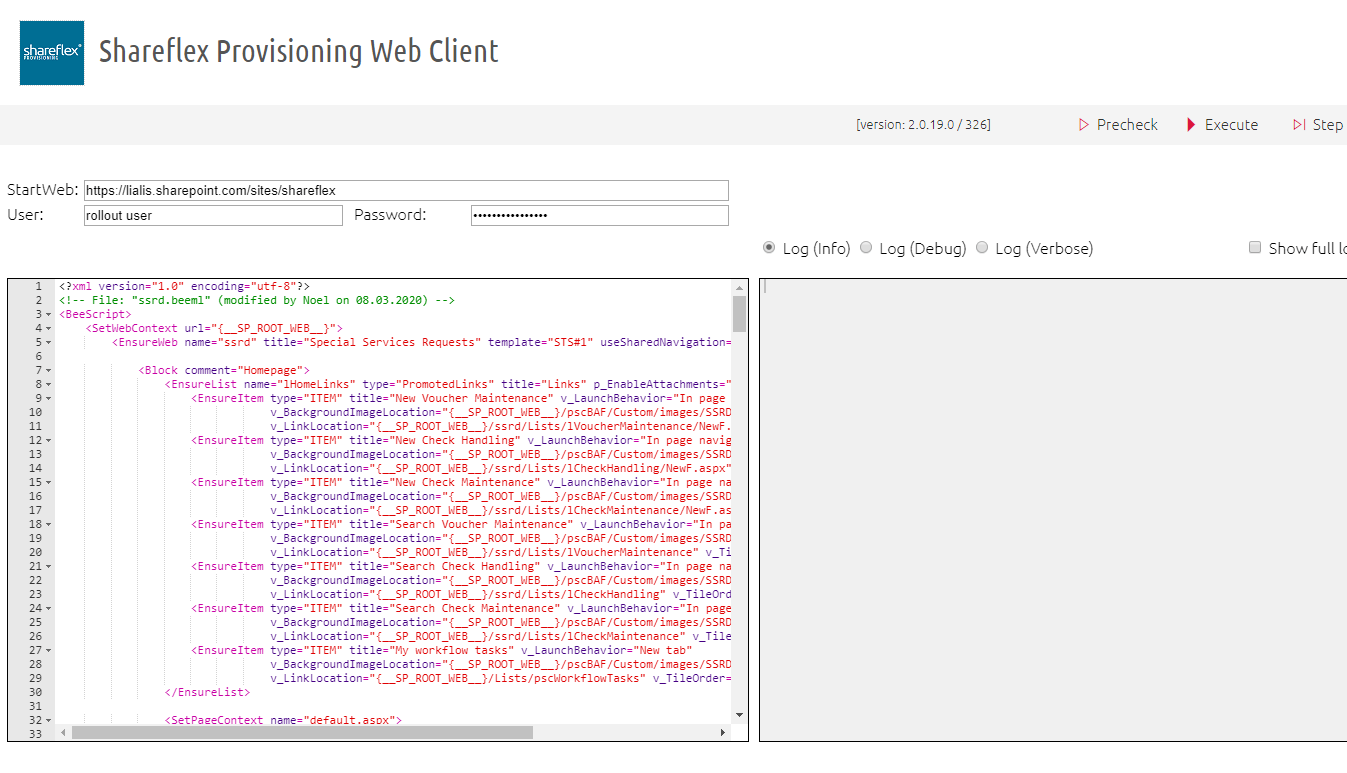The image size is (1347, 773).
Task: Collapse the fold on line 18
Action: pos(49,524)
